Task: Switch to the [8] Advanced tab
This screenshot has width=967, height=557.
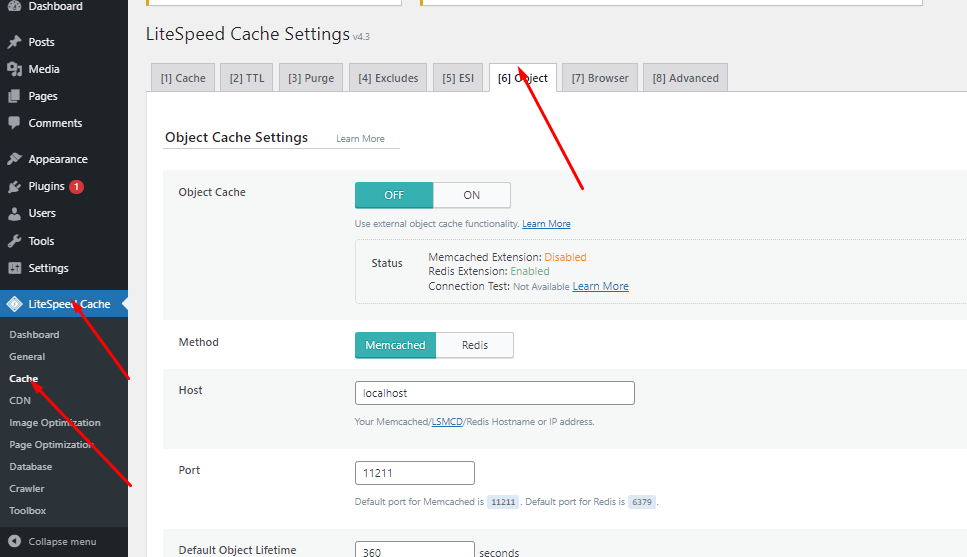Action: (685, 78)
